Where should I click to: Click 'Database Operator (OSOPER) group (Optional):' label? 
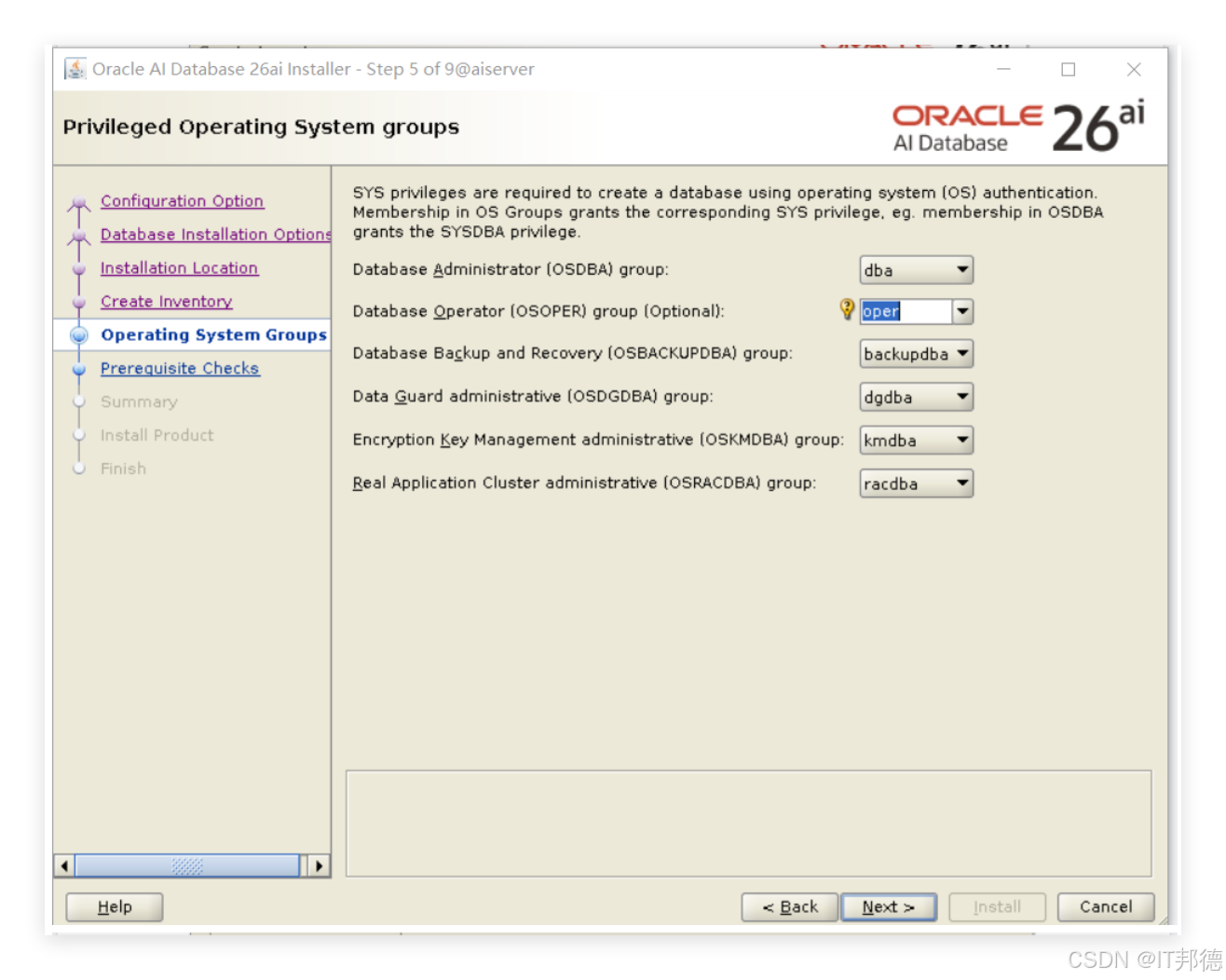538,311
